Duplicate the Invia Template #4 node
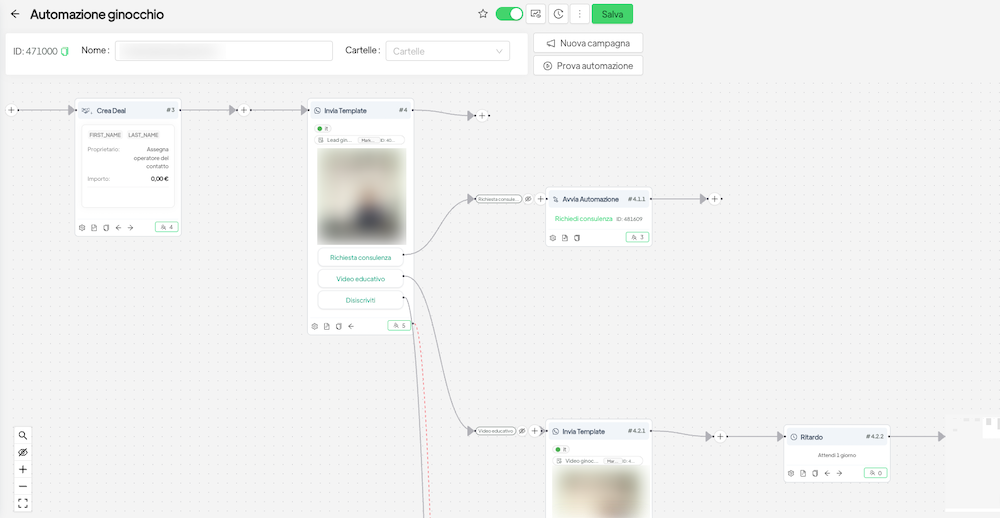The width and height of the screenshot is (1000, 518). pos(339,327)
